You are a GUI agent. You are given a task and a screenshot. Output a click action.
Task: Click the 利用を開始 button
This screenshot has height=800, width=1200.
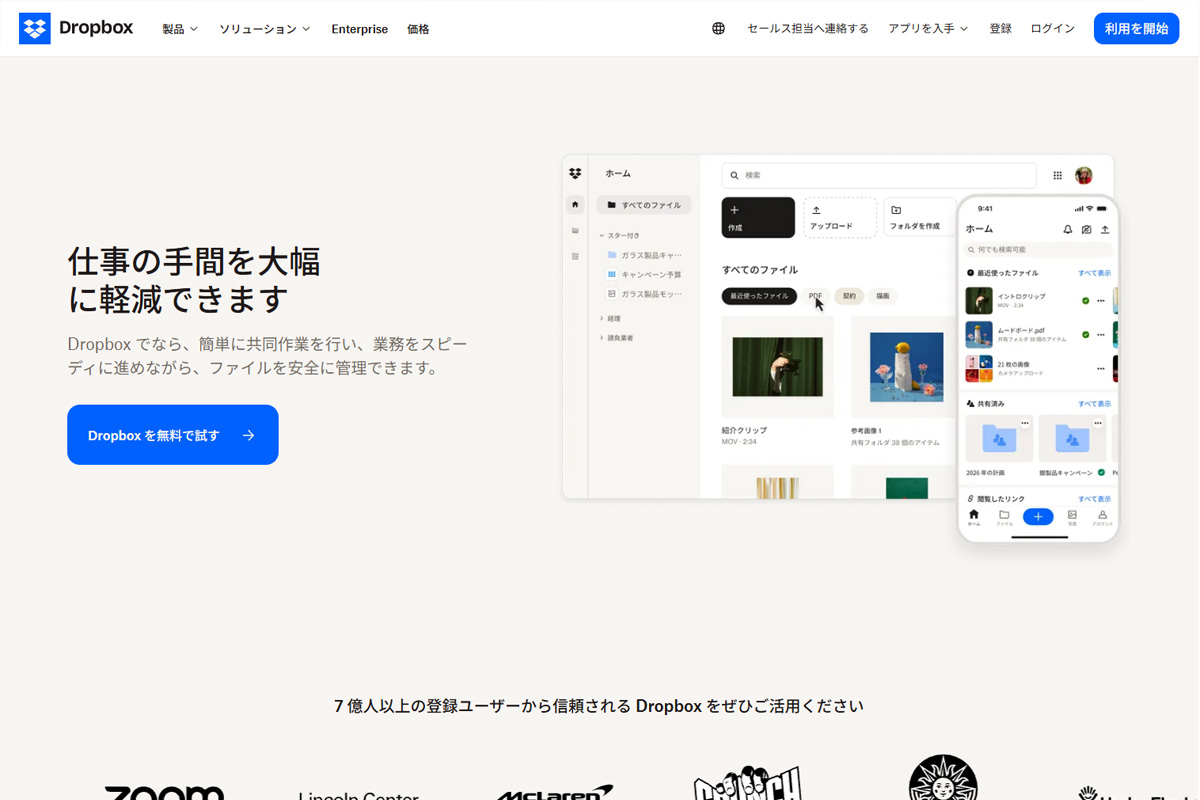[1136, 29]
